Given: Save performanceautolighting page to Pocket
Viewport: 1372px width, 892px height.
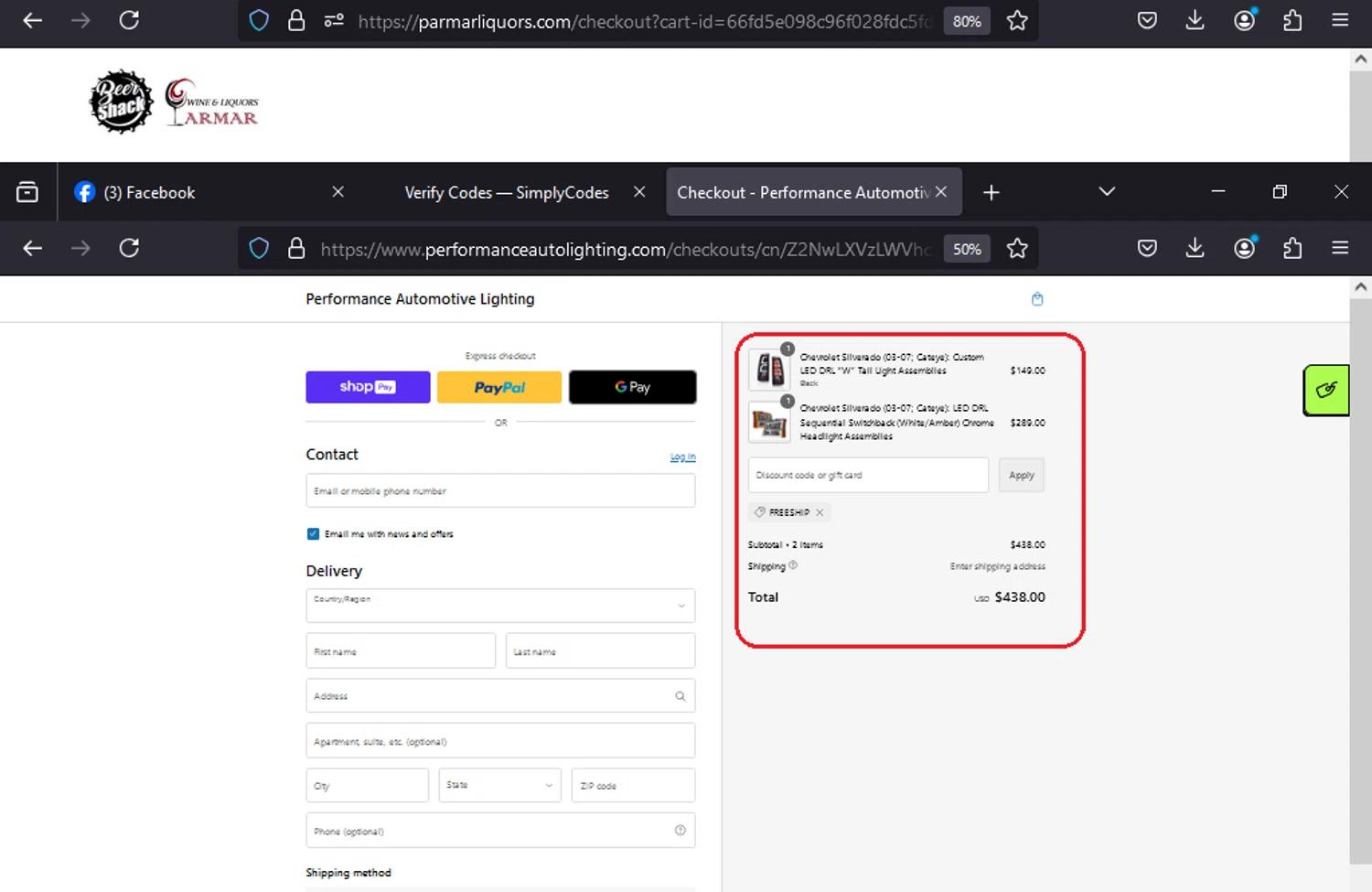Looking at the screenshot, I should (1147, 248).
